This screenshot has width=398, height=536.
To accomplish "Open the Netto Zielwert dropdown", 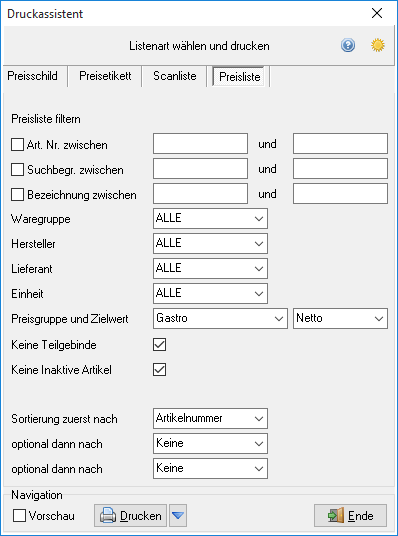I will pyautogui.click(x=340, y=319).
